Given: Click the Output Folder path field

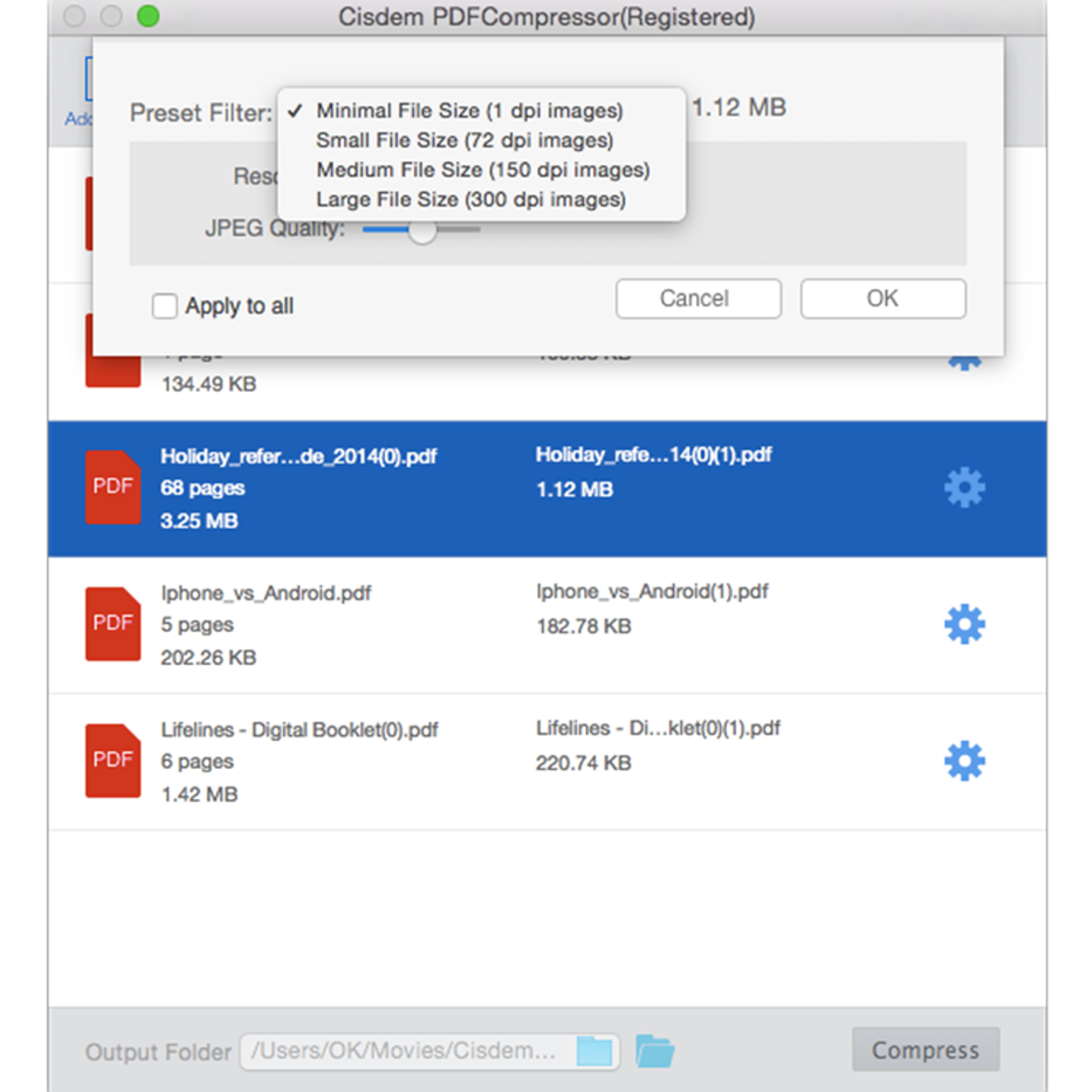Looking at the screenshot, I should [405, 1051].
